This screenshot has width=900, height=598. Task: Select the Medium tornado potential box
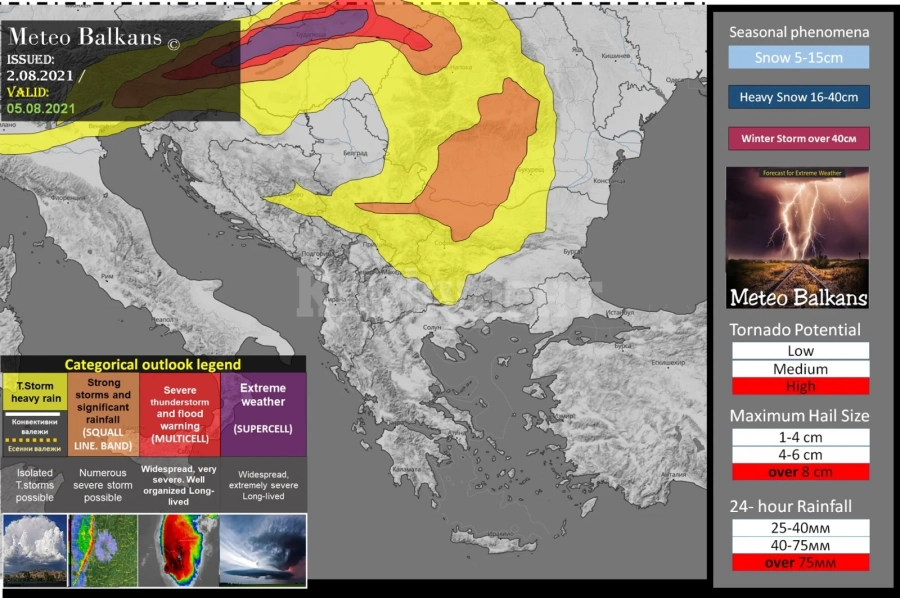pyautogui.click(x=800, y=368)
